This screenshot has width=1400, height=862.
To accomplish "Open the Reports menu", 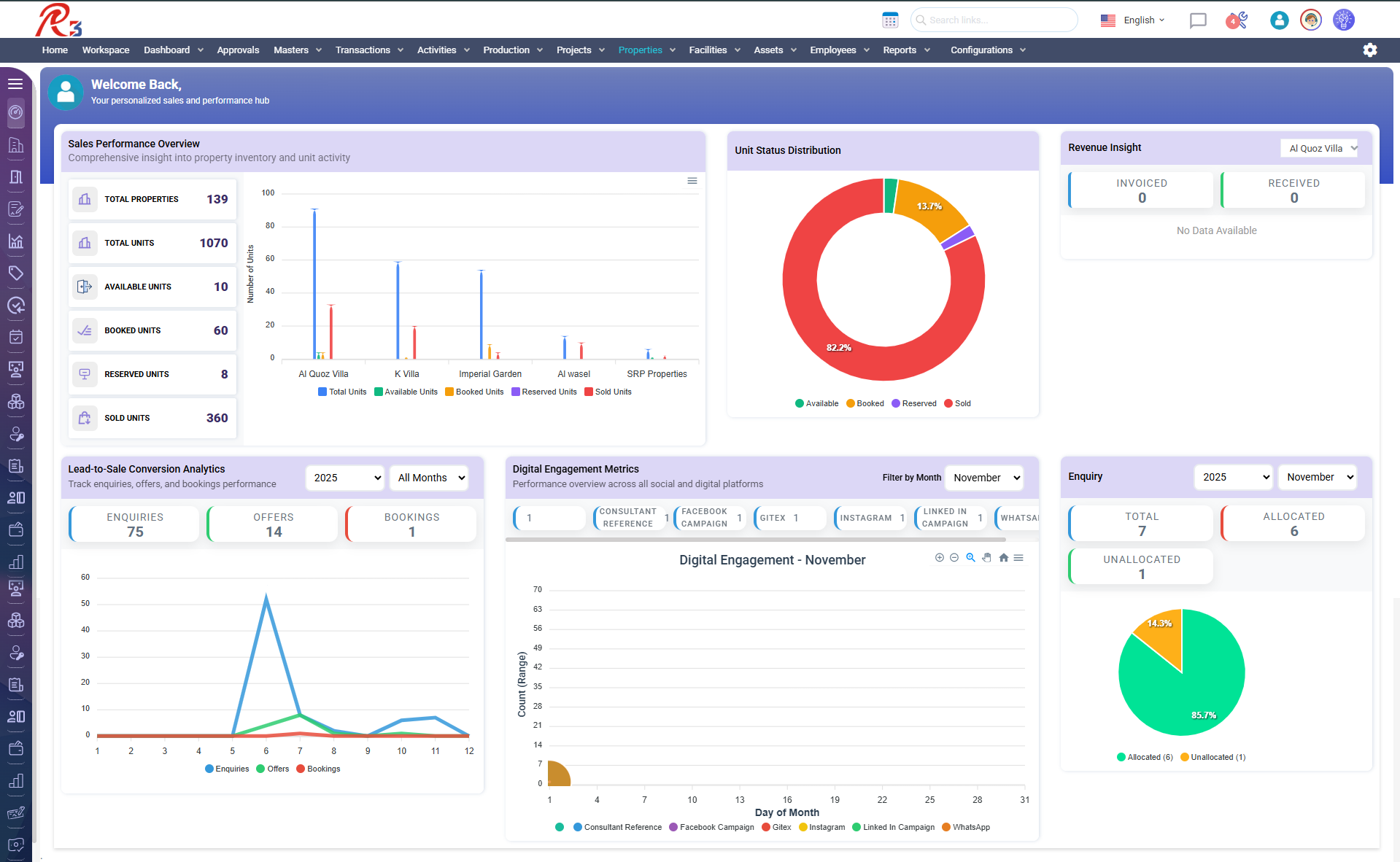I will coord(905,50).
